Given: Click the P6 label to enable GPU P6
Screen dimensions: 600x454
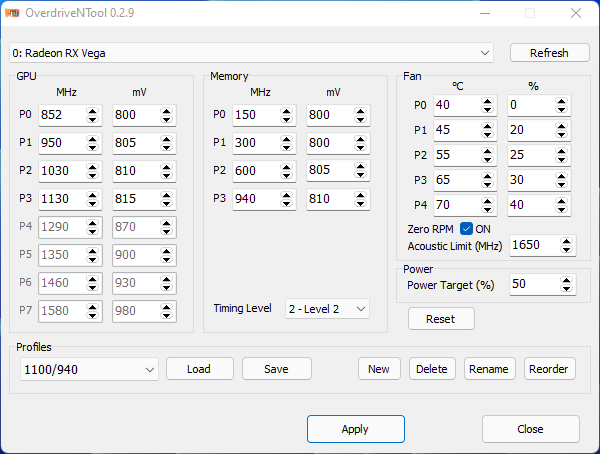Looking at the screenshot, I should [x=26, y=282].
